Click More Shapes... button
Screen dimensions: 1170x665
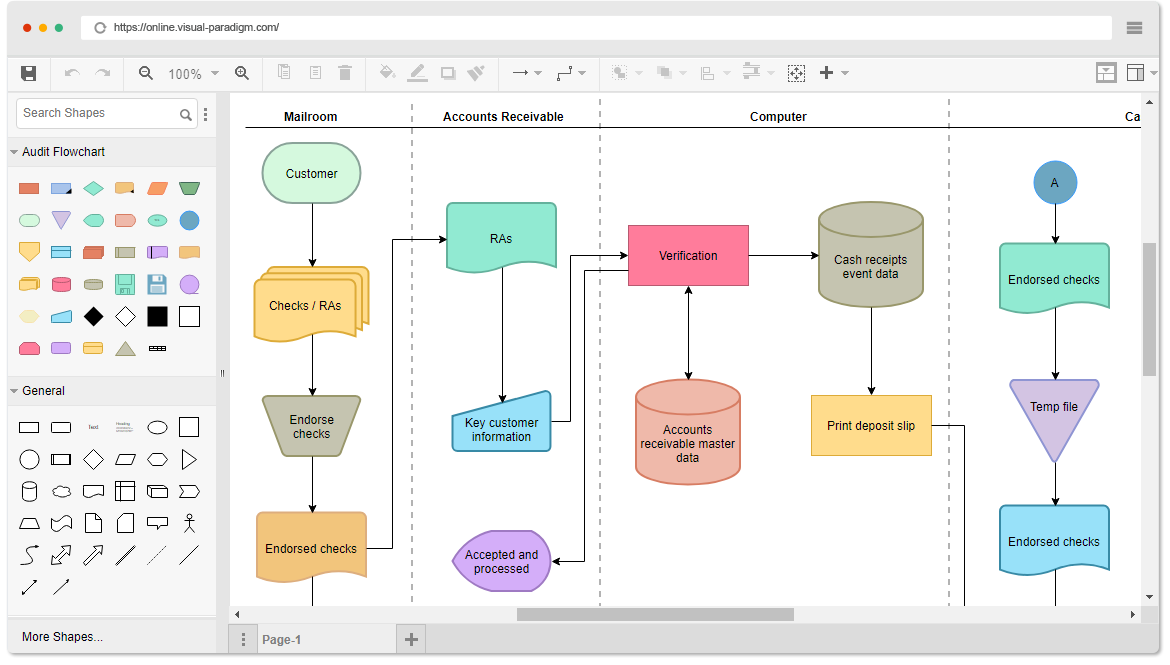[63, 637]
